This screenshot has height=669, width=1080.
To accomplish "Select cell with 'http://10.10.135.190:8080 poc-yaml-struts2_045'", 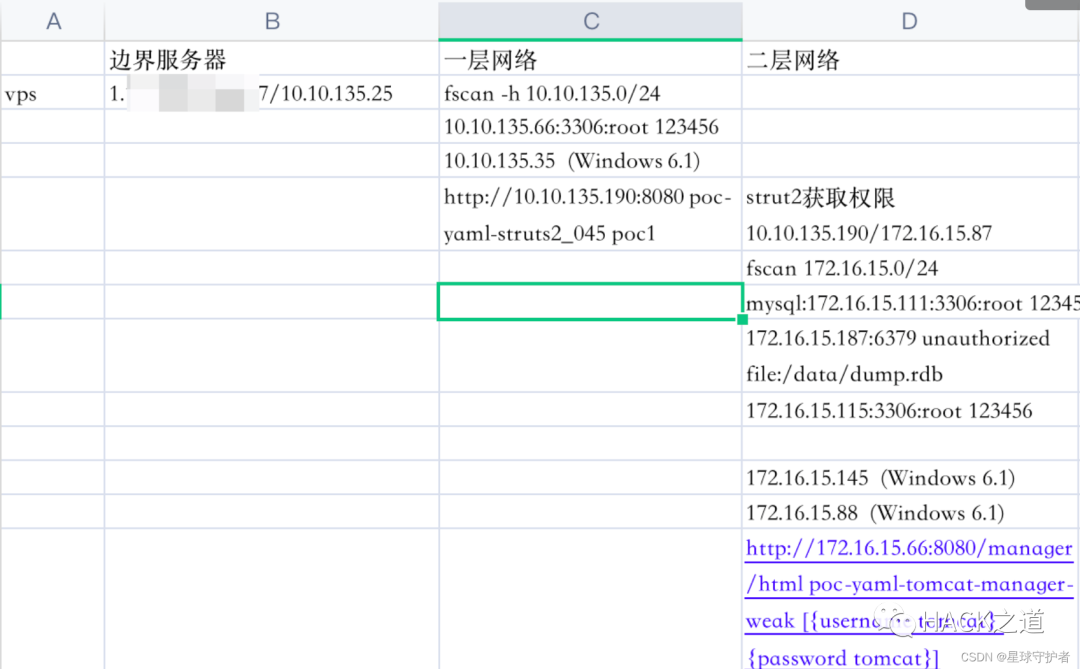I will (590, 214).
